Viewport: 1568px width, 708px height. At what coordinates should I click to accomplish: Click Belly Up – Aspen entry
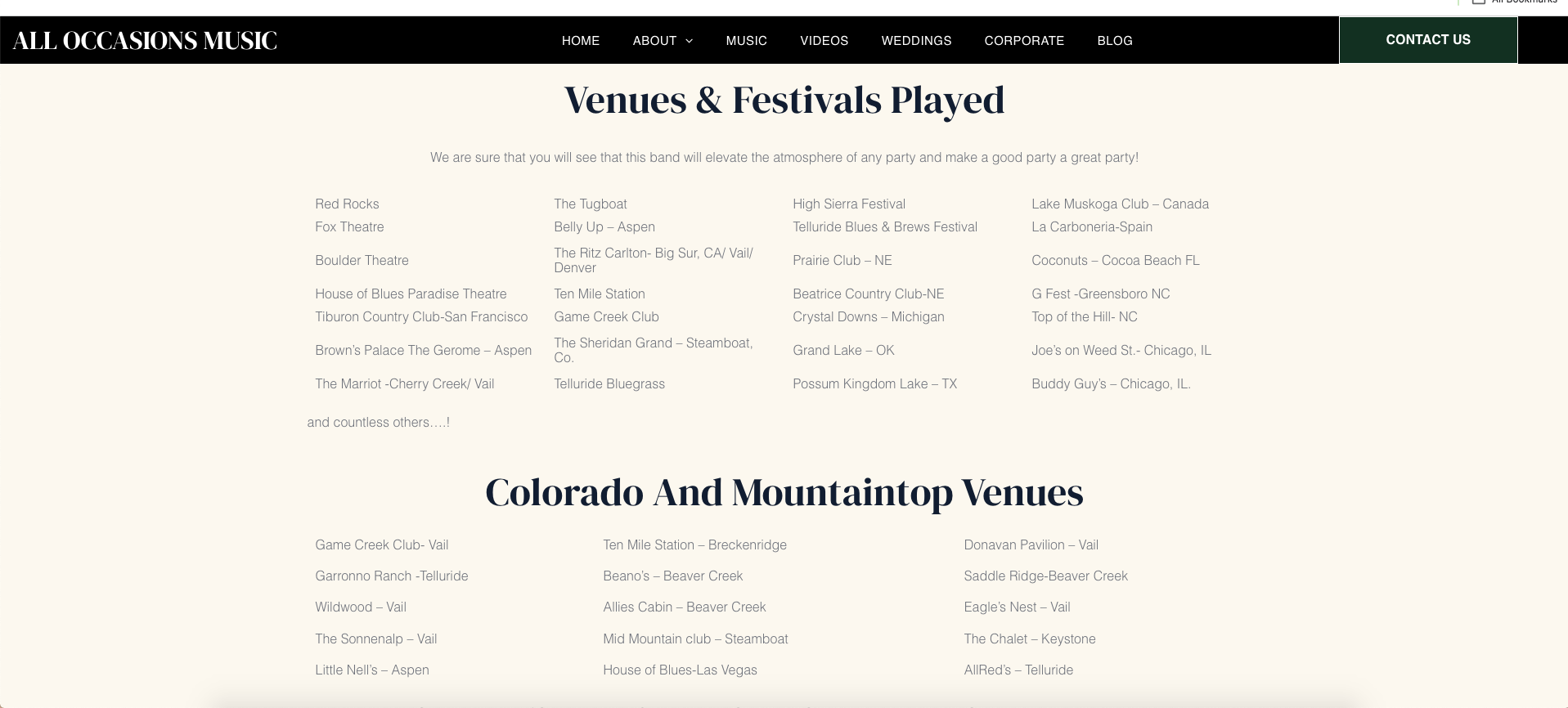[x=604, y=226]
